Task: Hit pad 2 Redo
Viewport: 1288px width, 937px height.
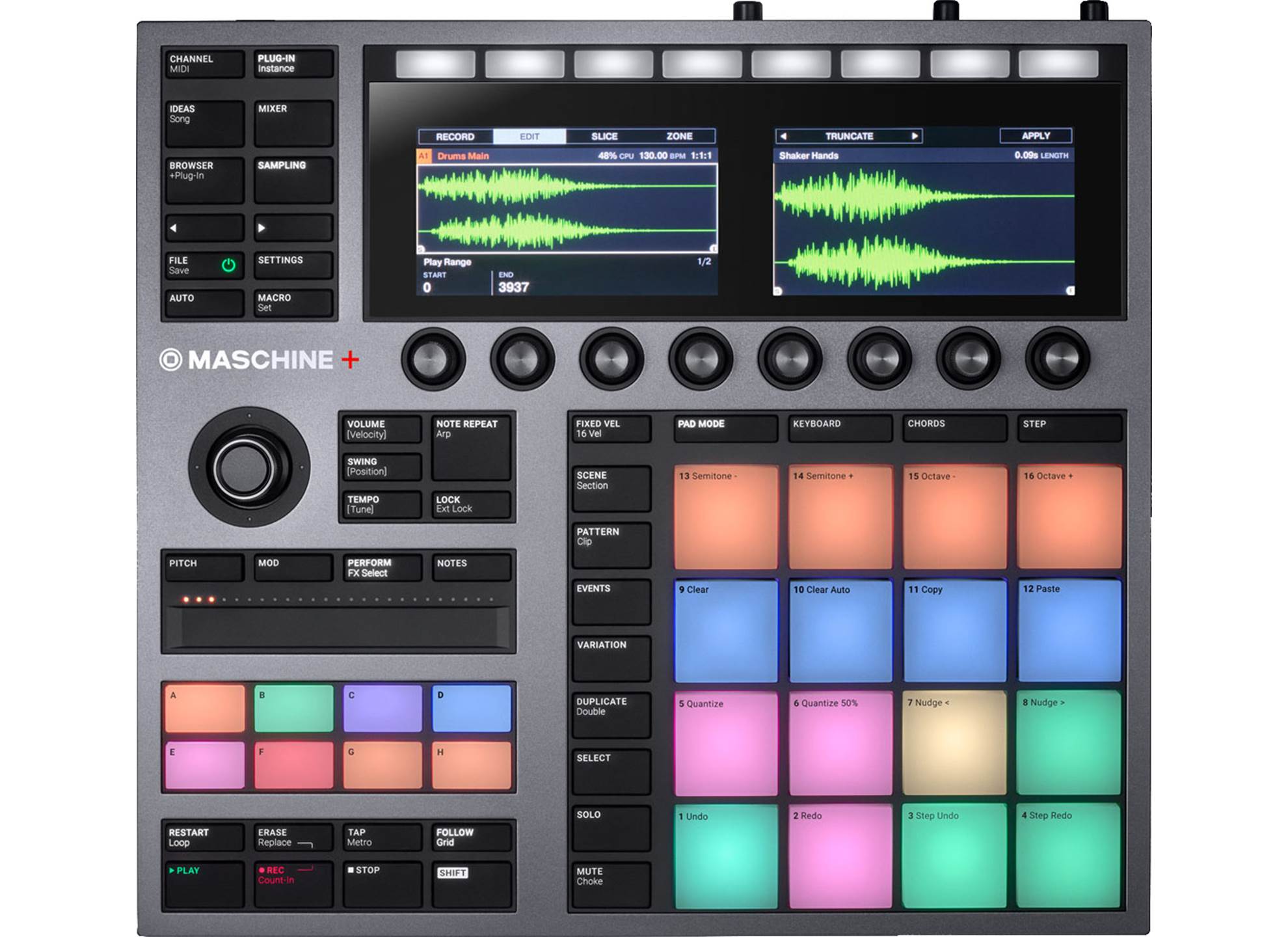Action: (840, 856)
